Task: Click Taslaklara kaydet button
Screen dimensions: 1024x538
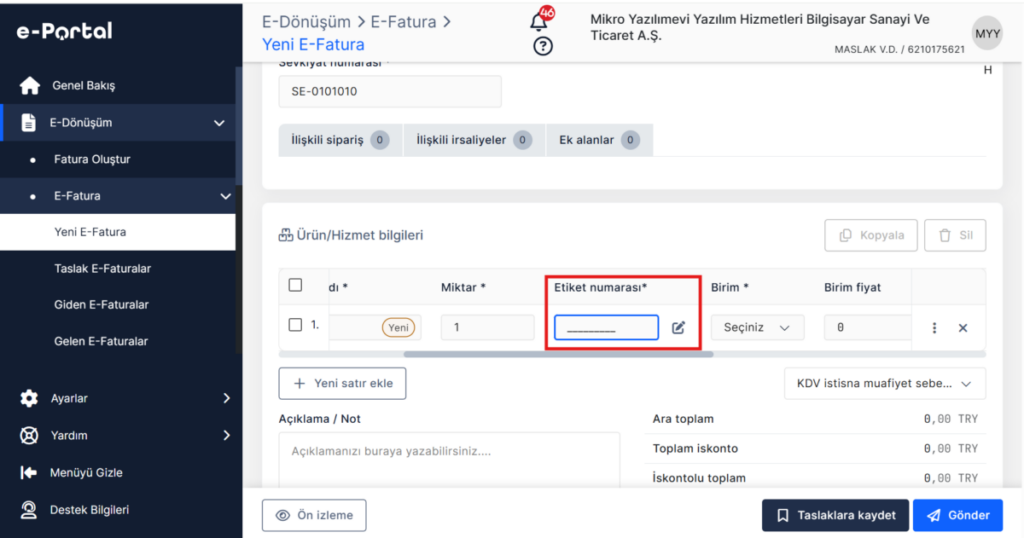Action: click(835, 515)
